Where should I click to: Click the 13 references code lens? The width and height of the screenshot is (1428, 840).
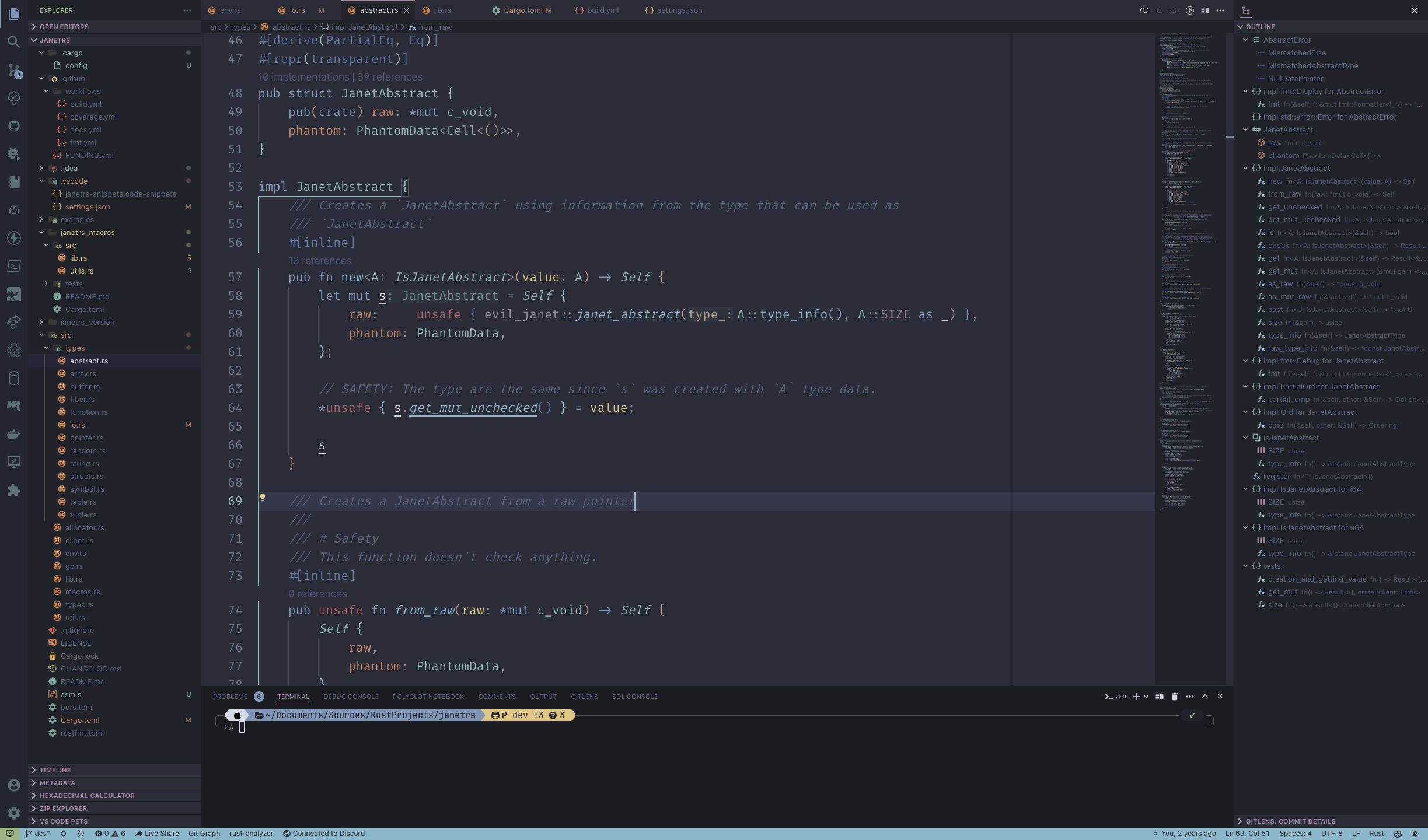(320, 261)
